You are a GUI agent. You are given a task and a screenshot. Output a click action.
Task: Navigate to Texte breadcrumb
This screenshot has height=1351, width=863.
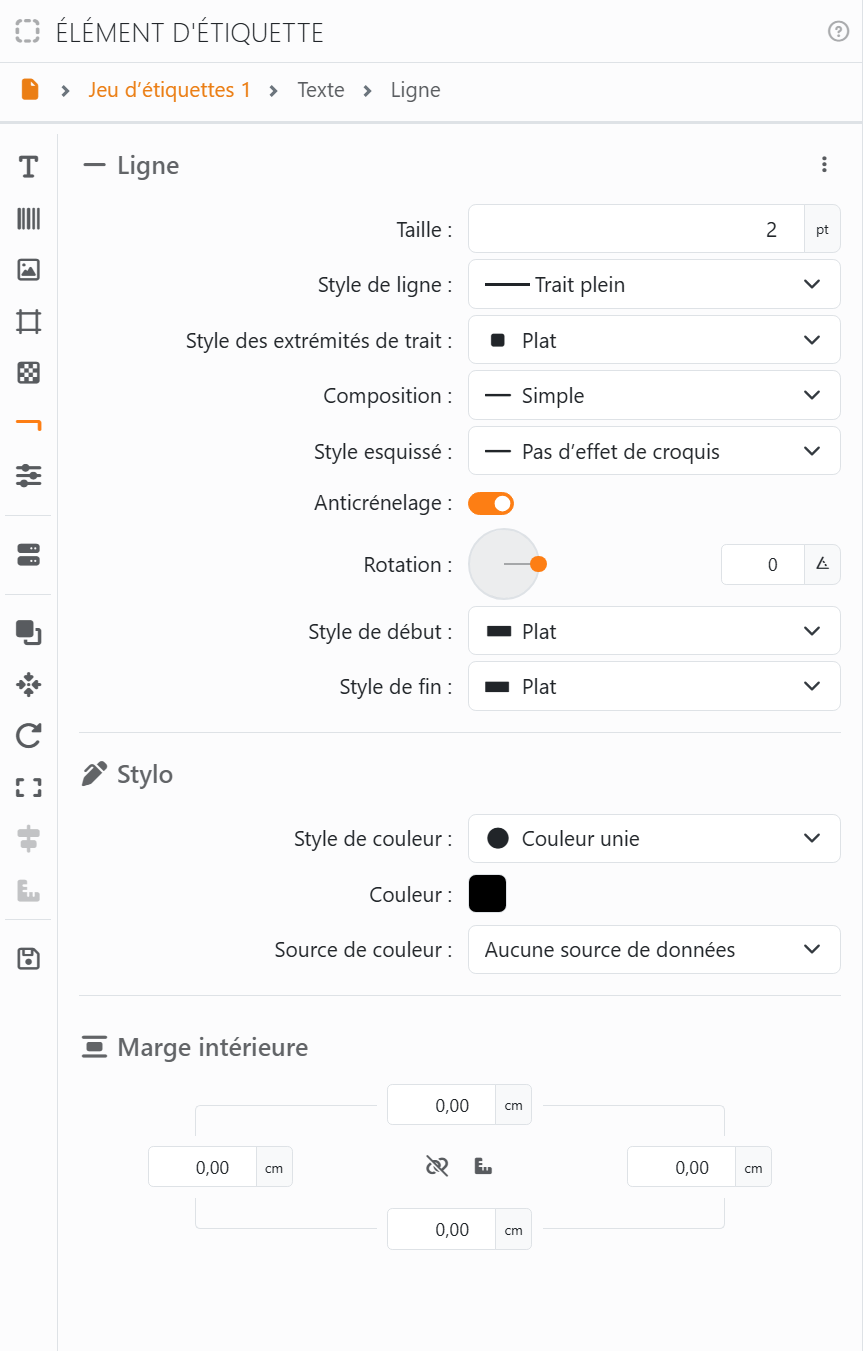coord(321,90)
